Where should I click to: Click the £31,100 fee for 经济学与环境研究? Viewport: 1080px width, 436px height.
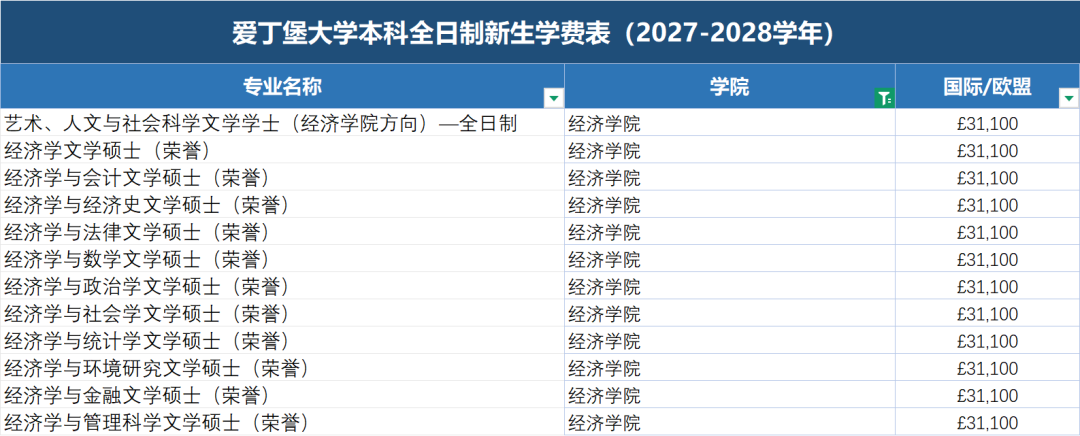click(988, 368)
